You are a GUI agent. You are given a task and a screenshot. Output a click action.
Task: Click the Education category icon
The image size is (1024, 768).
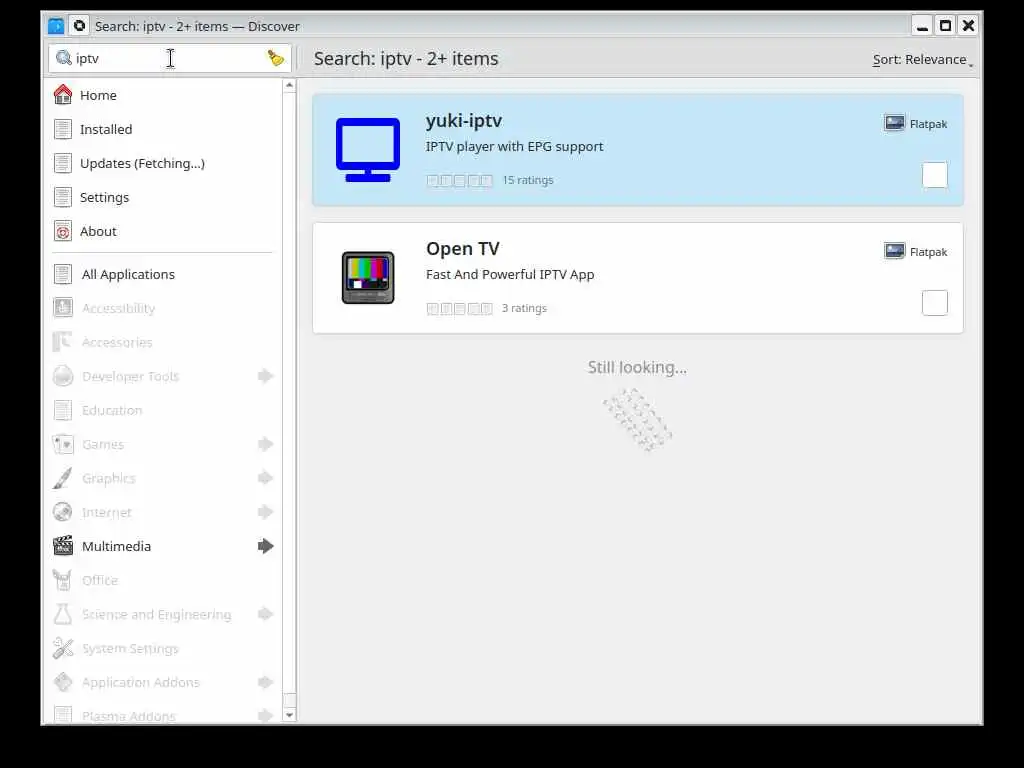[63, 409]
